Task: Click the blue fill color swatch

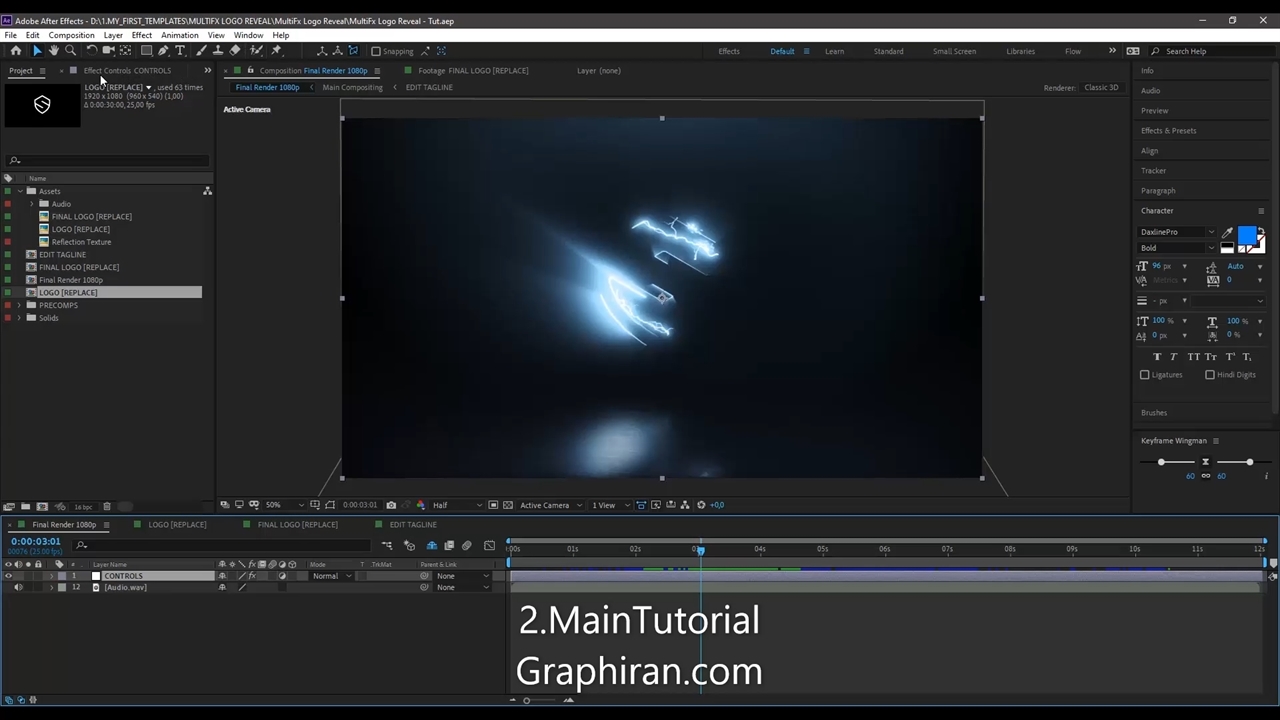Action: pyautogui.click(x=1246, y=235)
